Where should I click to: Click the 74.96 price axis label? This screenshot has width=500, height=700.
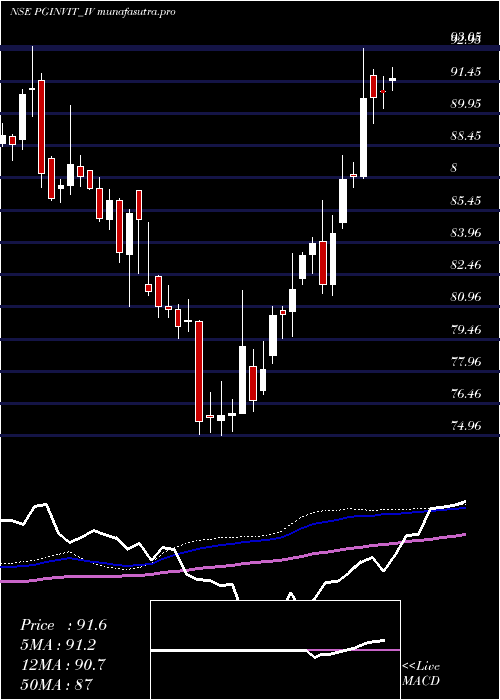pyautogui.click(x=466, y=426)
